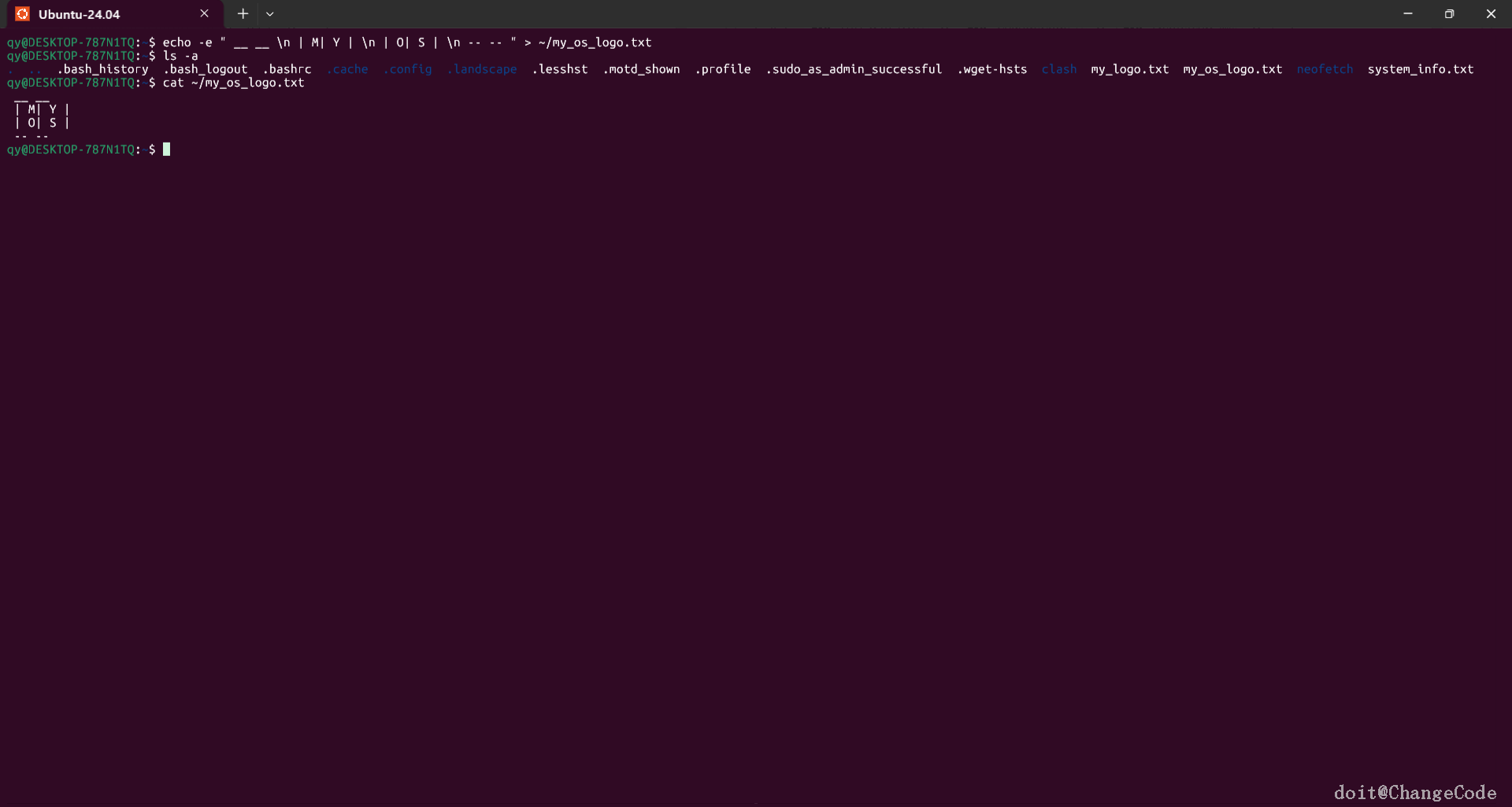Restore down the terminal window
This screenshot has height=807, width=1512.
tap(1449, 13)
